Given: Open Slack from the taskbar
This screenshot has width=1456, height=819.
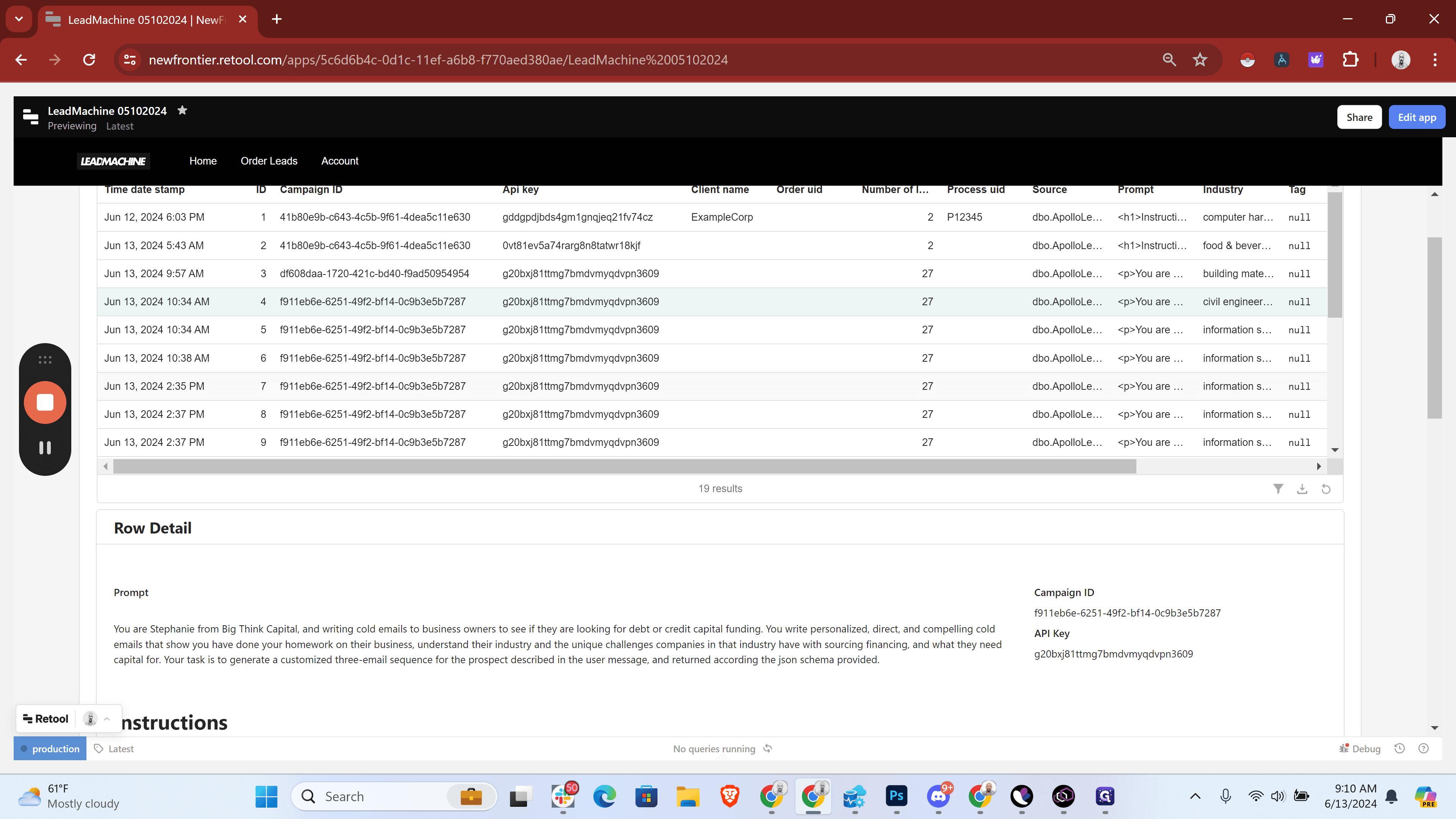Looking at the screenshot, I should coord(563,796).
